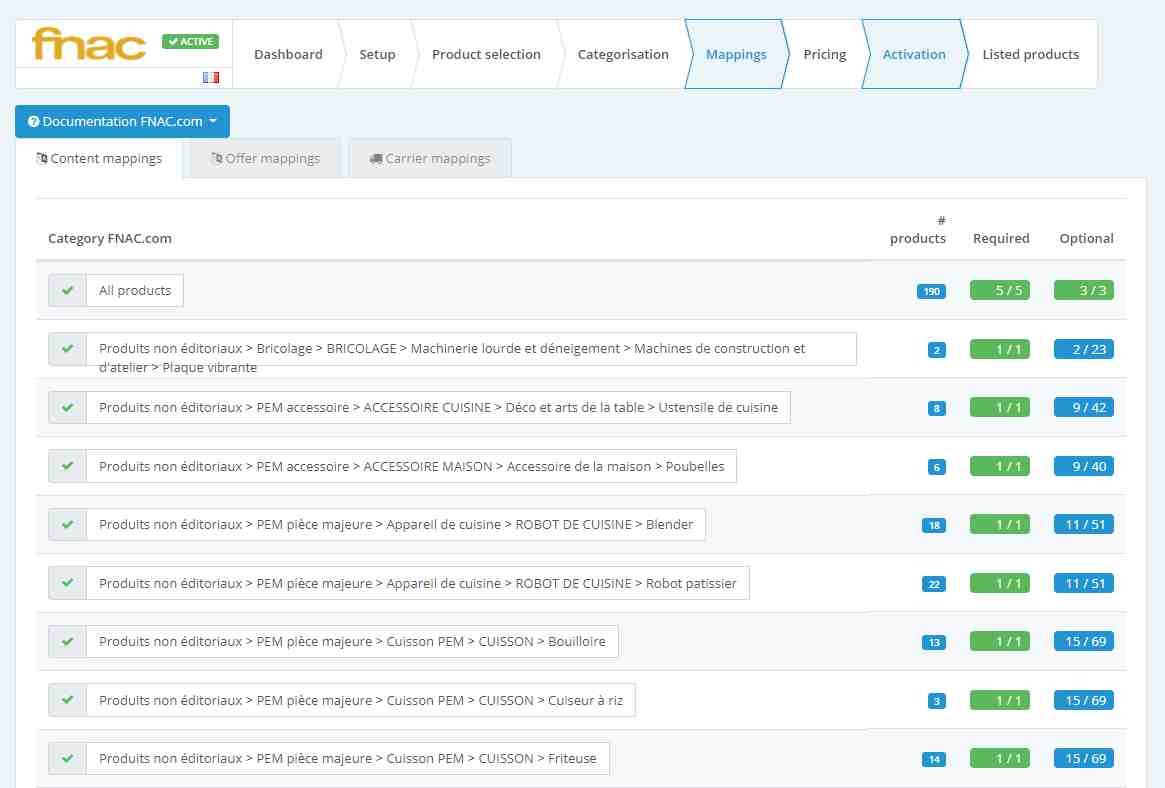Click the 9 / 42 optional badge
The image size is (1165, 788).
[x=1083, y=407]
